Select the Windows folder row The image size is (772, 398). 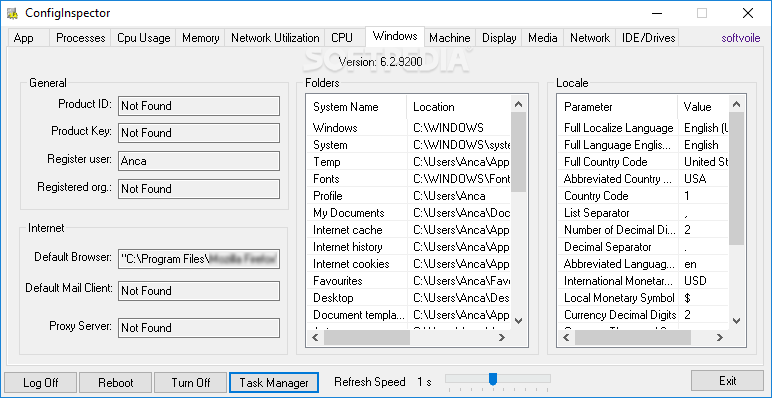[409, 128]
